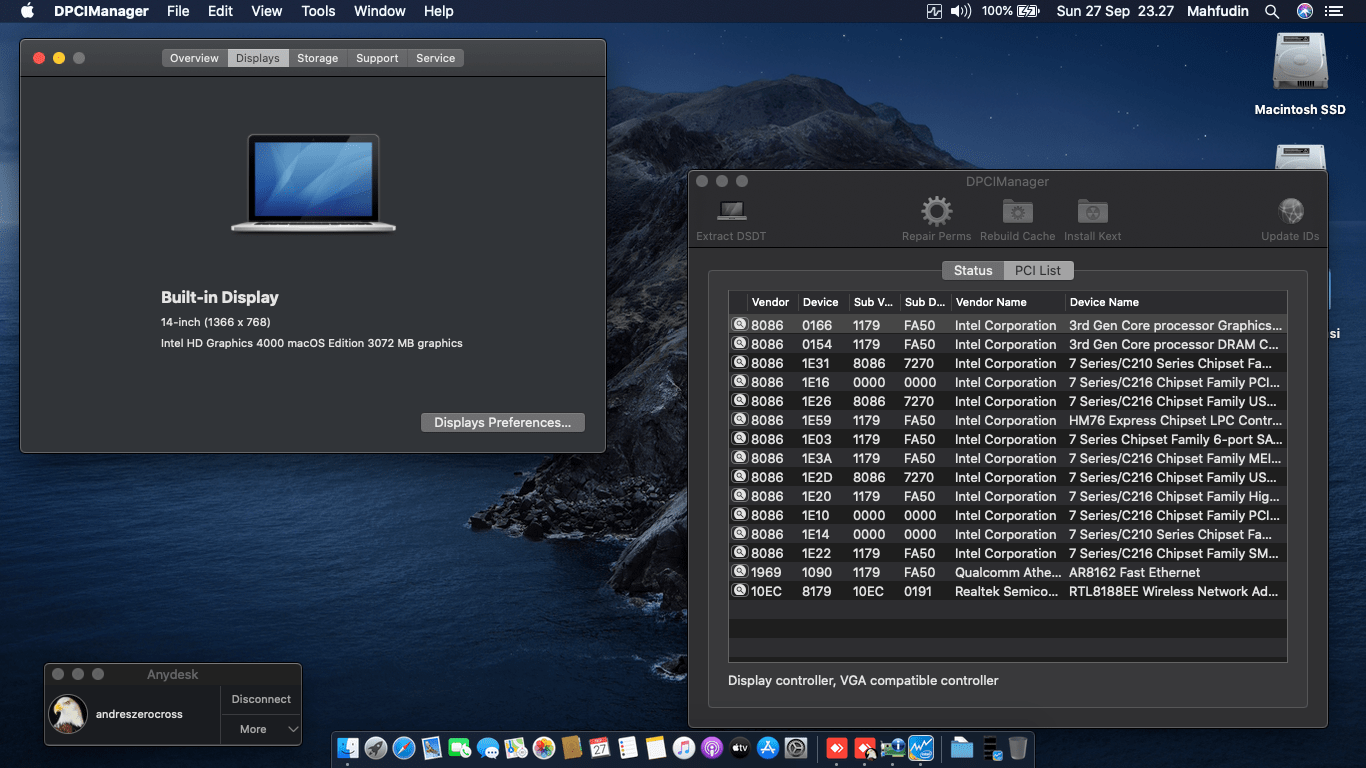Click the Rebuild Cache folder icon

point(1017,212)
